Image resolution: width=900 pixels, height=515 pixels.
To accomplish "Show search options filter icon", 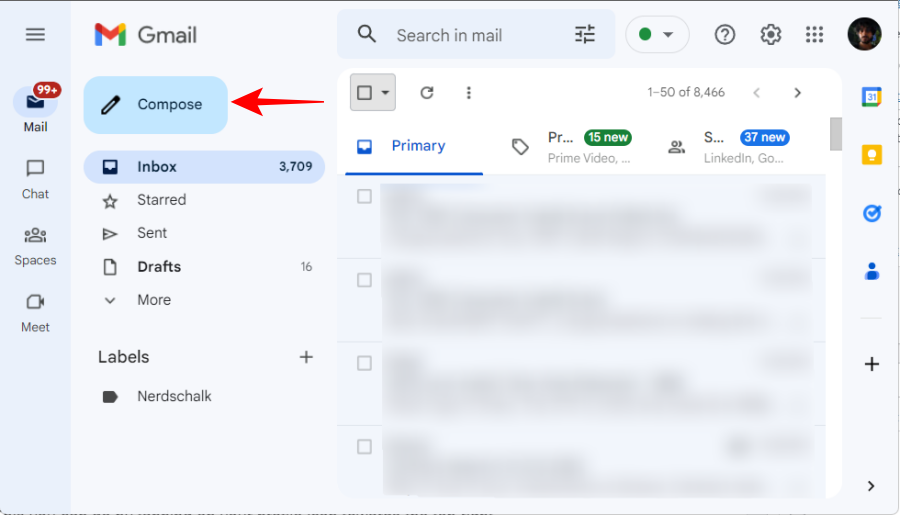I will 585,34.
